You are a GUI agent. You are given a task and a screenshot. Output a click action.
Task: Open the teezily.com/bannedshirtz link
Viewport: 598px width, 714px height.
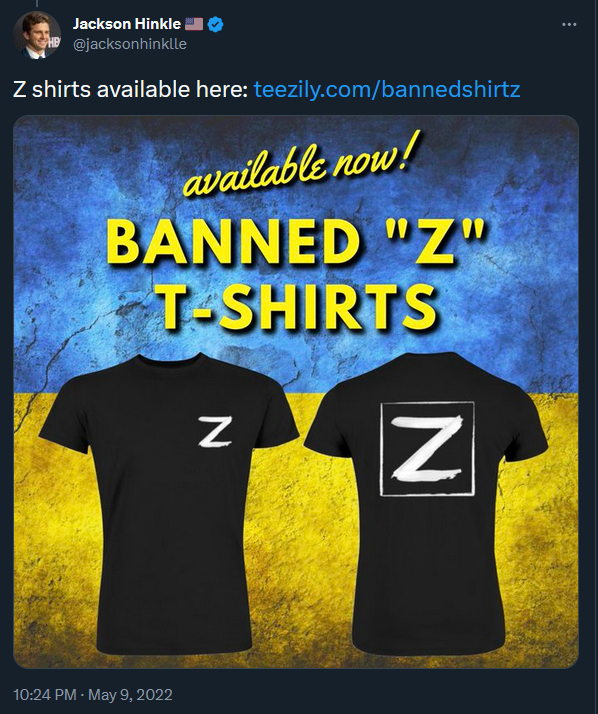click(387, 89)
